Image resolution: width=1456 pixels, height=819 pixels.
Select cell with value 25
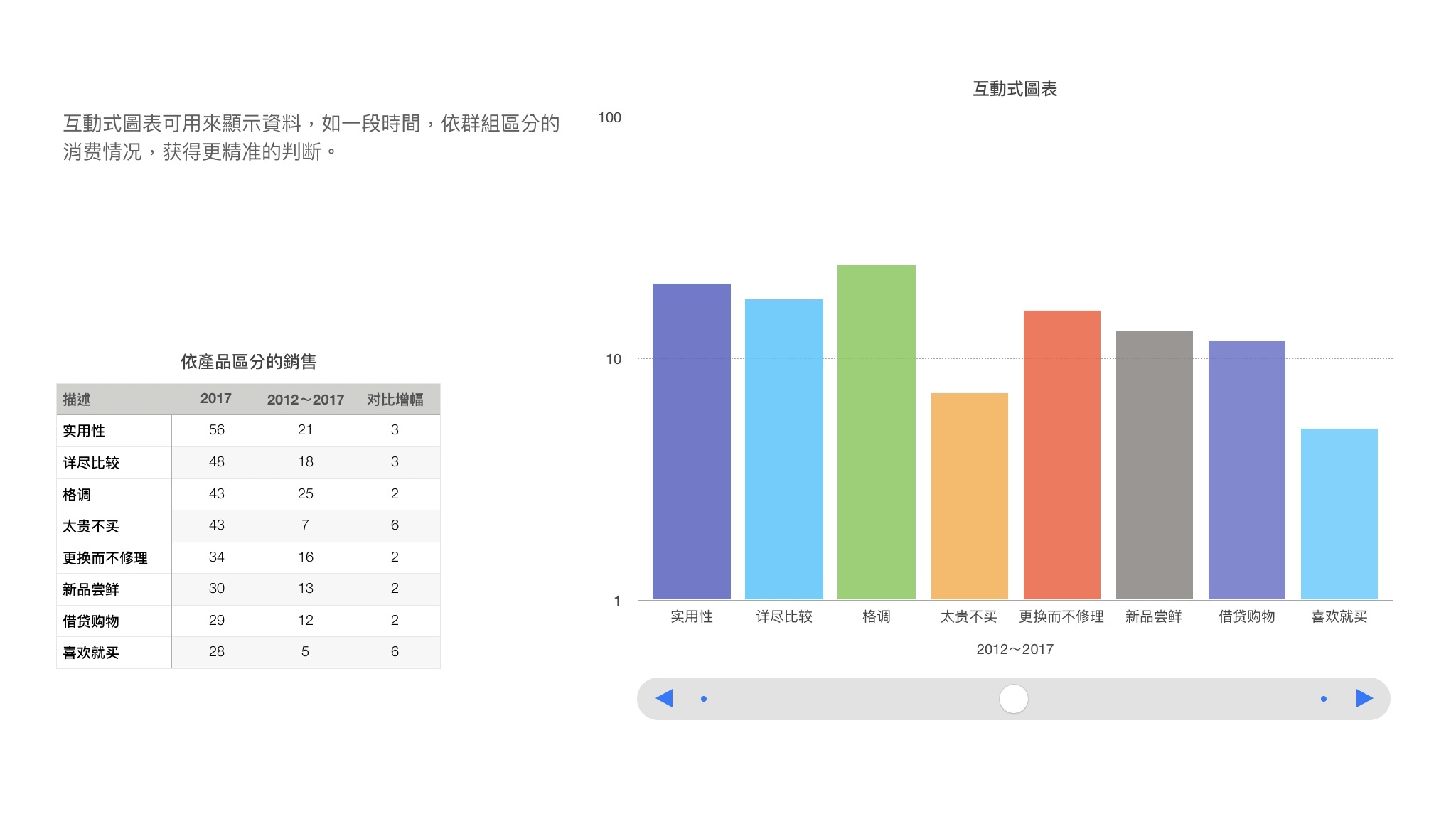tap(305, 494)
